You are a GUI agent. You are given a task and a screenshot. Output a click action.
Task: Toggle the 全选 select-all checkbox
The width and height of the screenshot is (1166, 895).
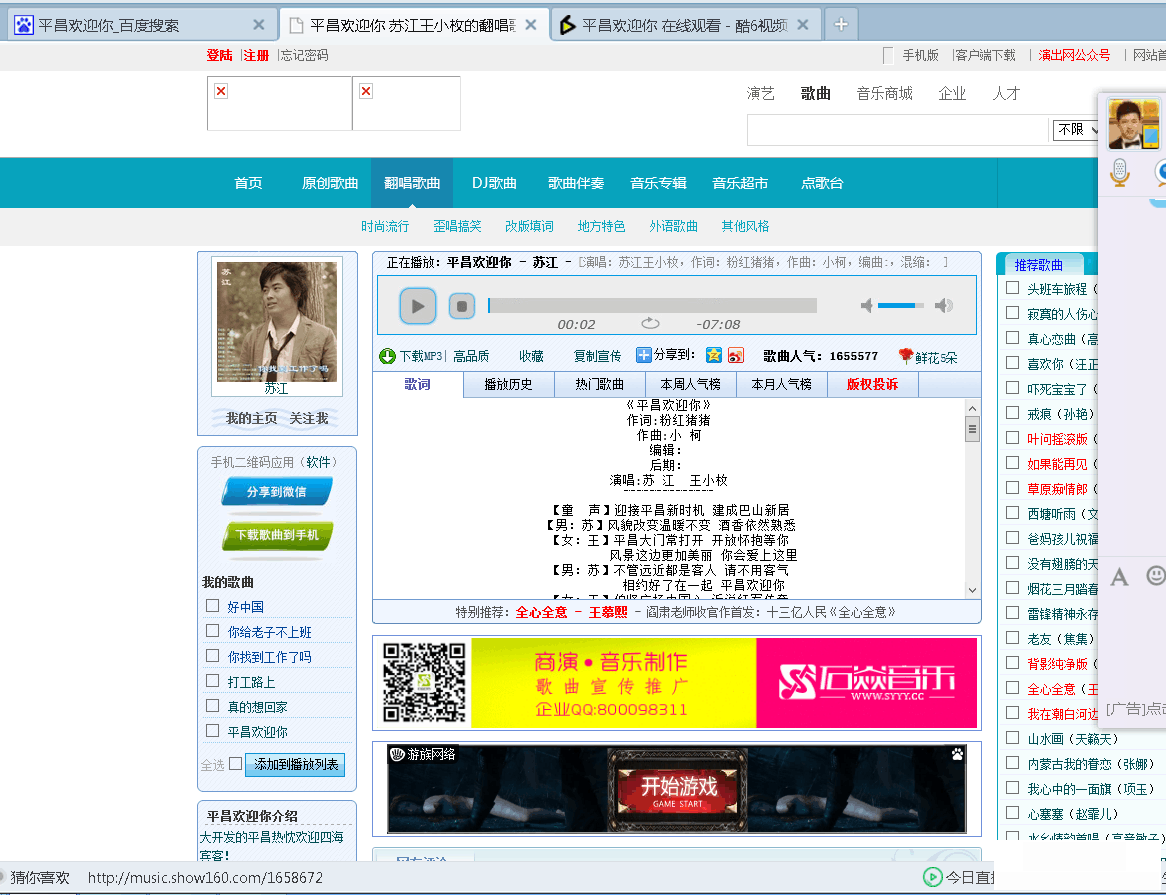(235, 764)
